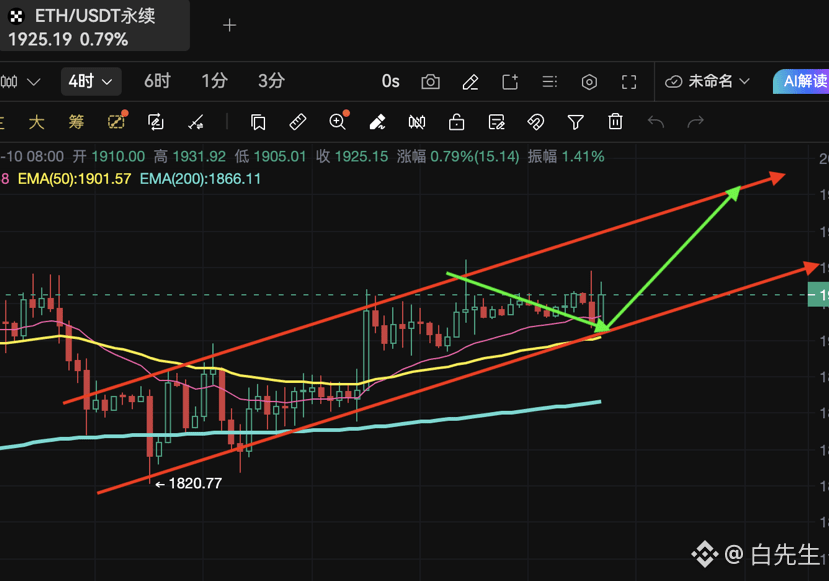Toggle the drawing lock icon
829x581 pixels.
pos(456,122)
